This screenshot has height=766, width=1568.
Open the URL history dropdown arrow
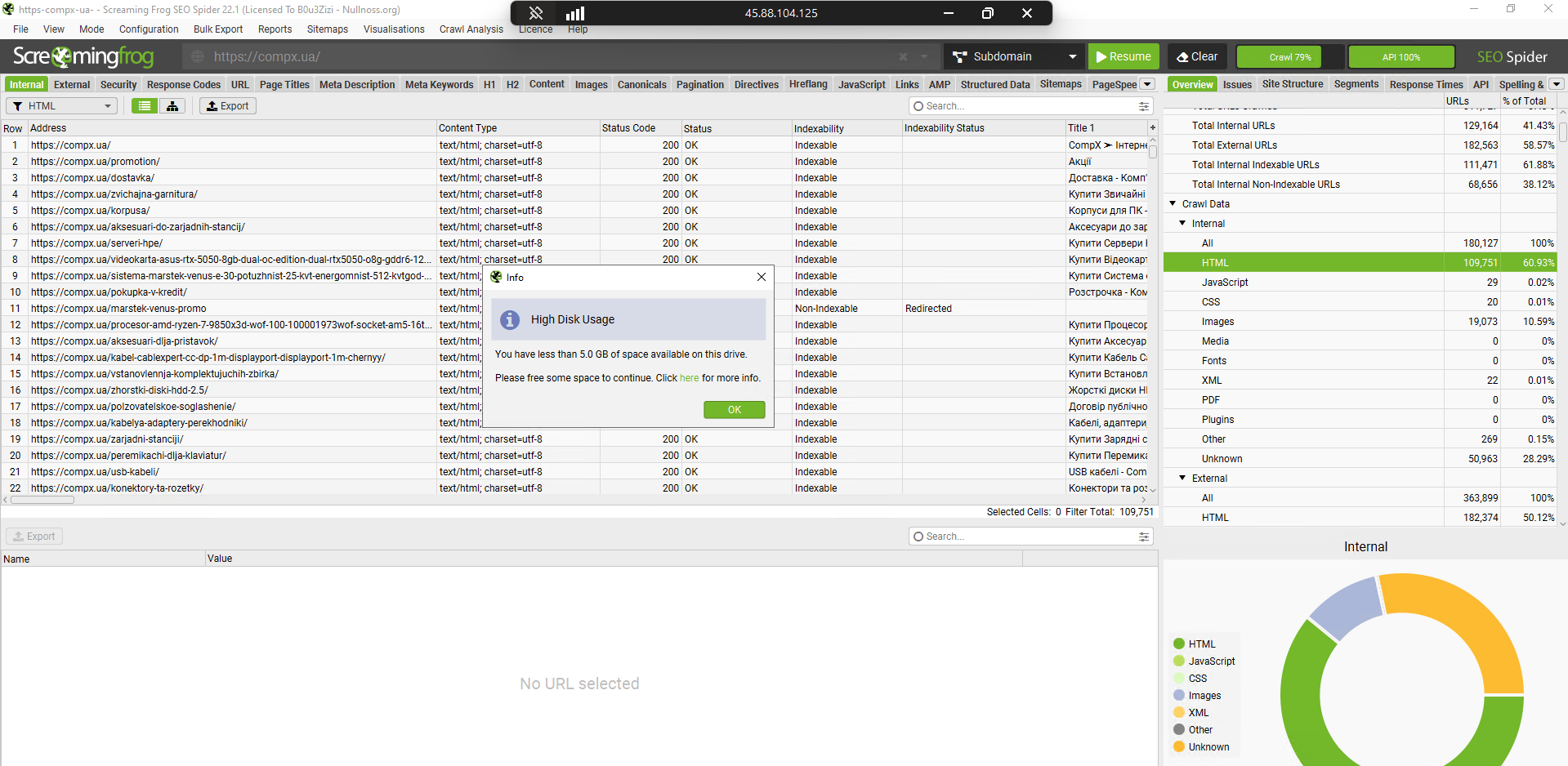coord(924,56)
